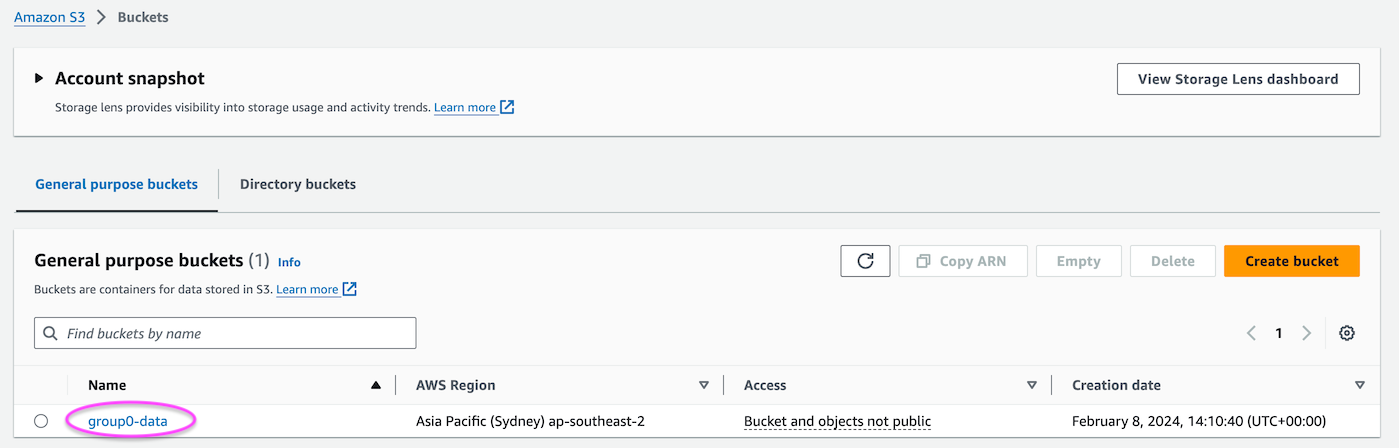Sort by Access column arrow

tap(1032, 385)
